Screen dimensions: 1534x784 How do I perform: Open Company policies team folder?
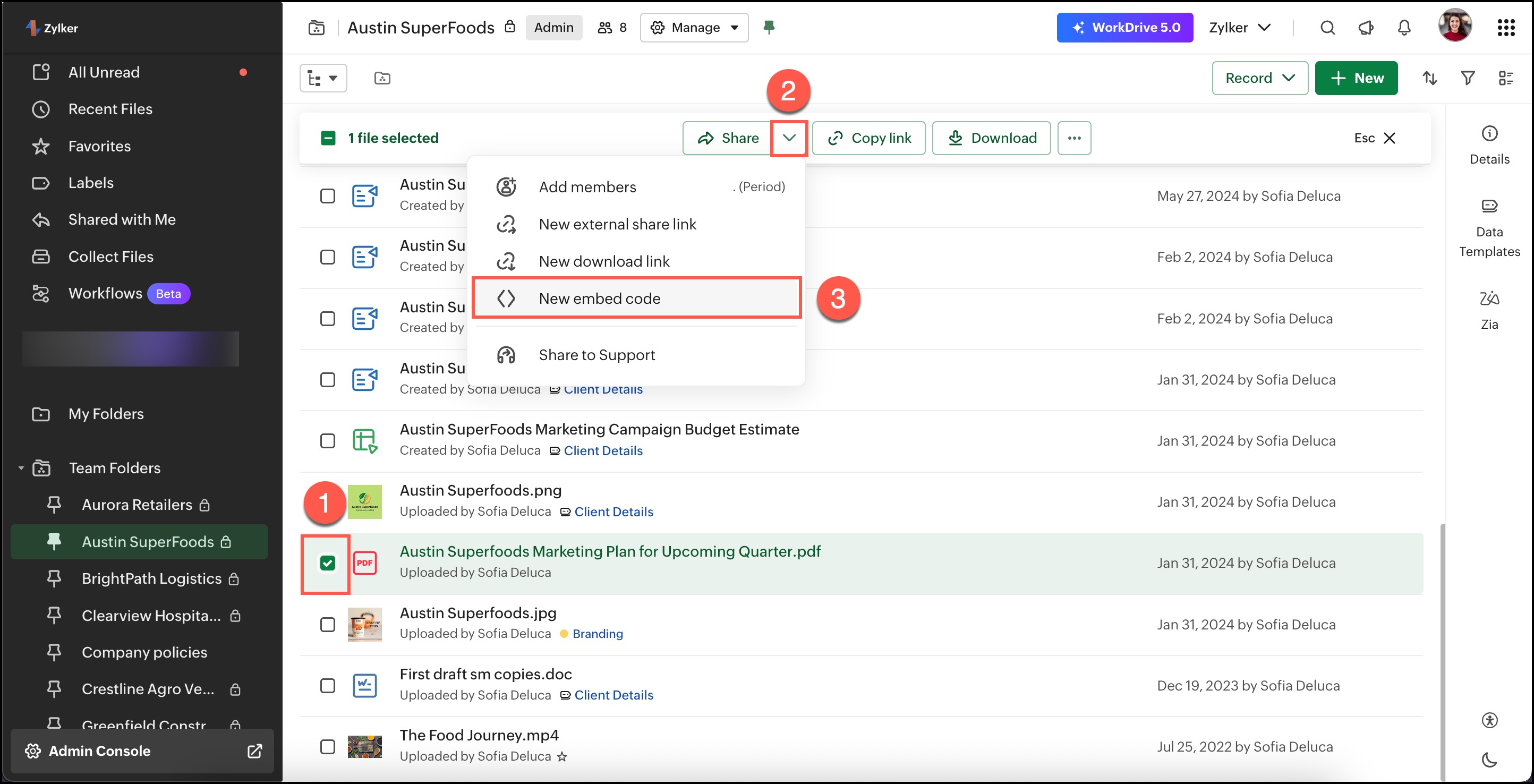click(139, 652)
